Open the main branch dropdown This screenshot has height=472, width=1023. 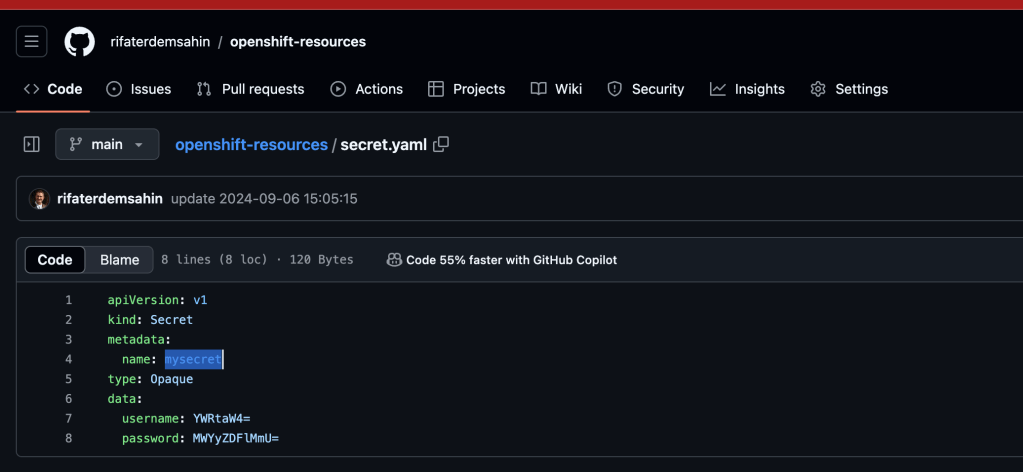pos(107,144)
